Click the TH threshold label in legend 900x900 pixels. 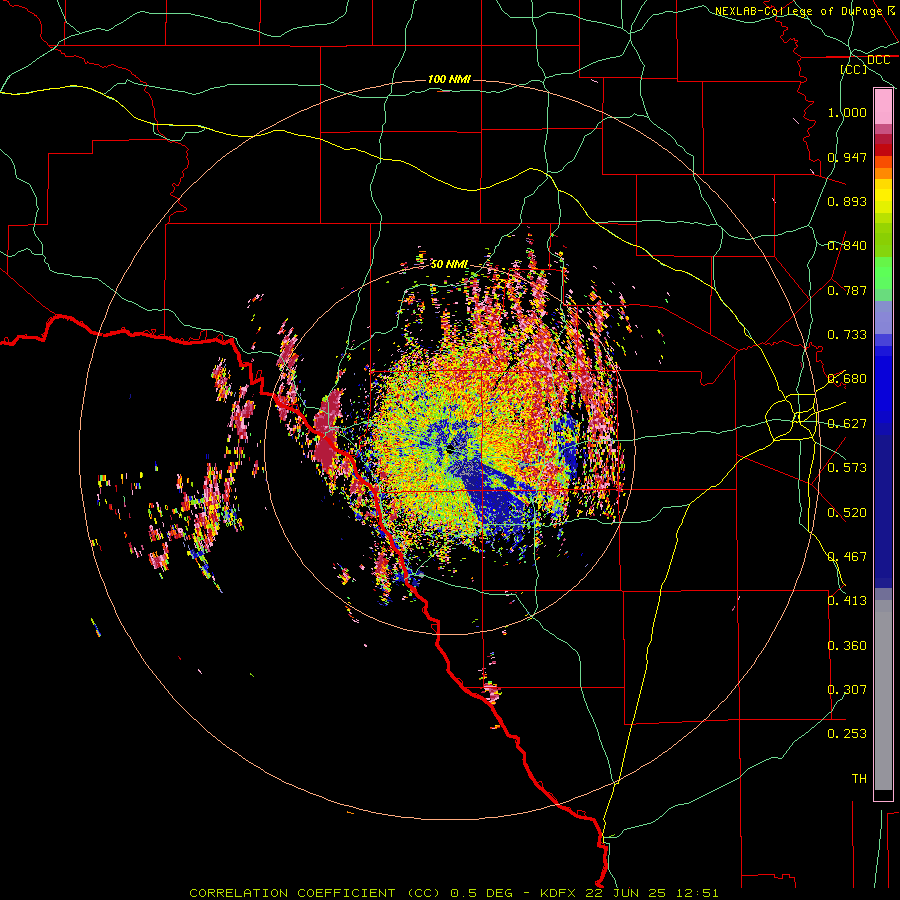coord(859,779)
